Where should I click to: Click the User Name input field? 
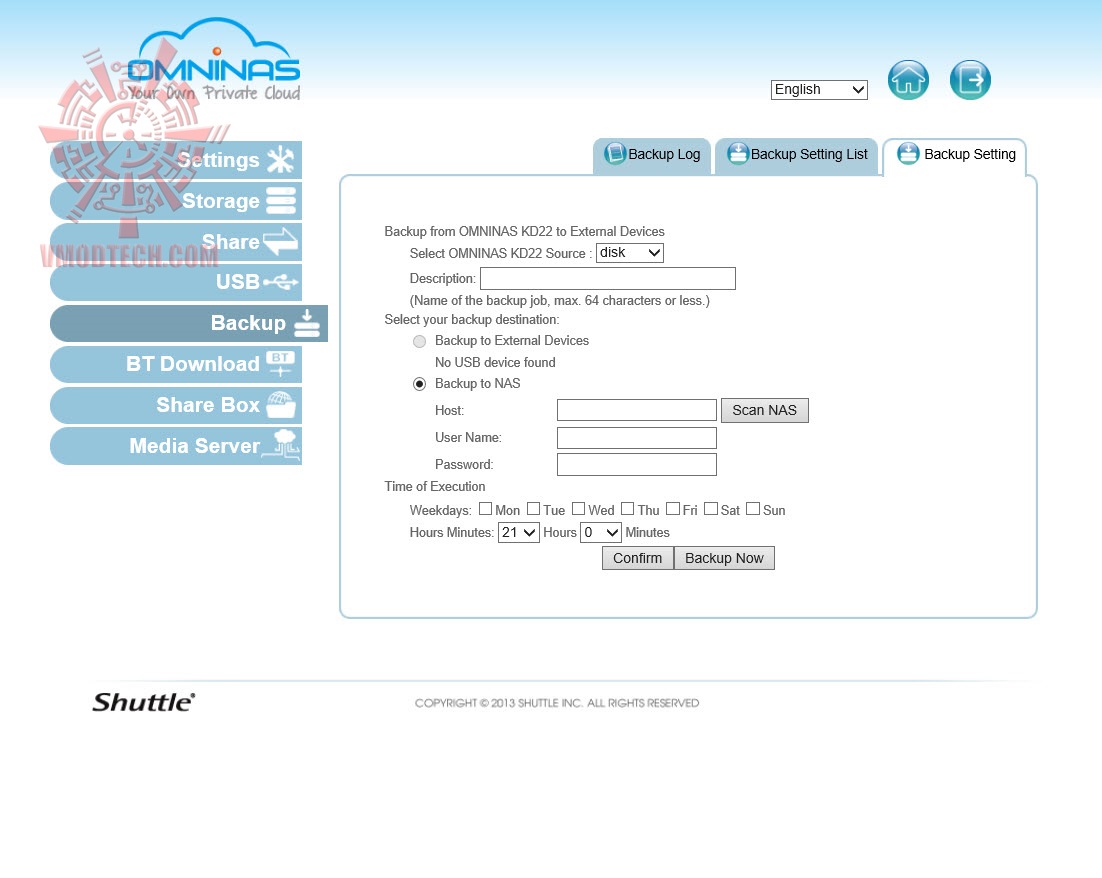[x=637, y=438]
